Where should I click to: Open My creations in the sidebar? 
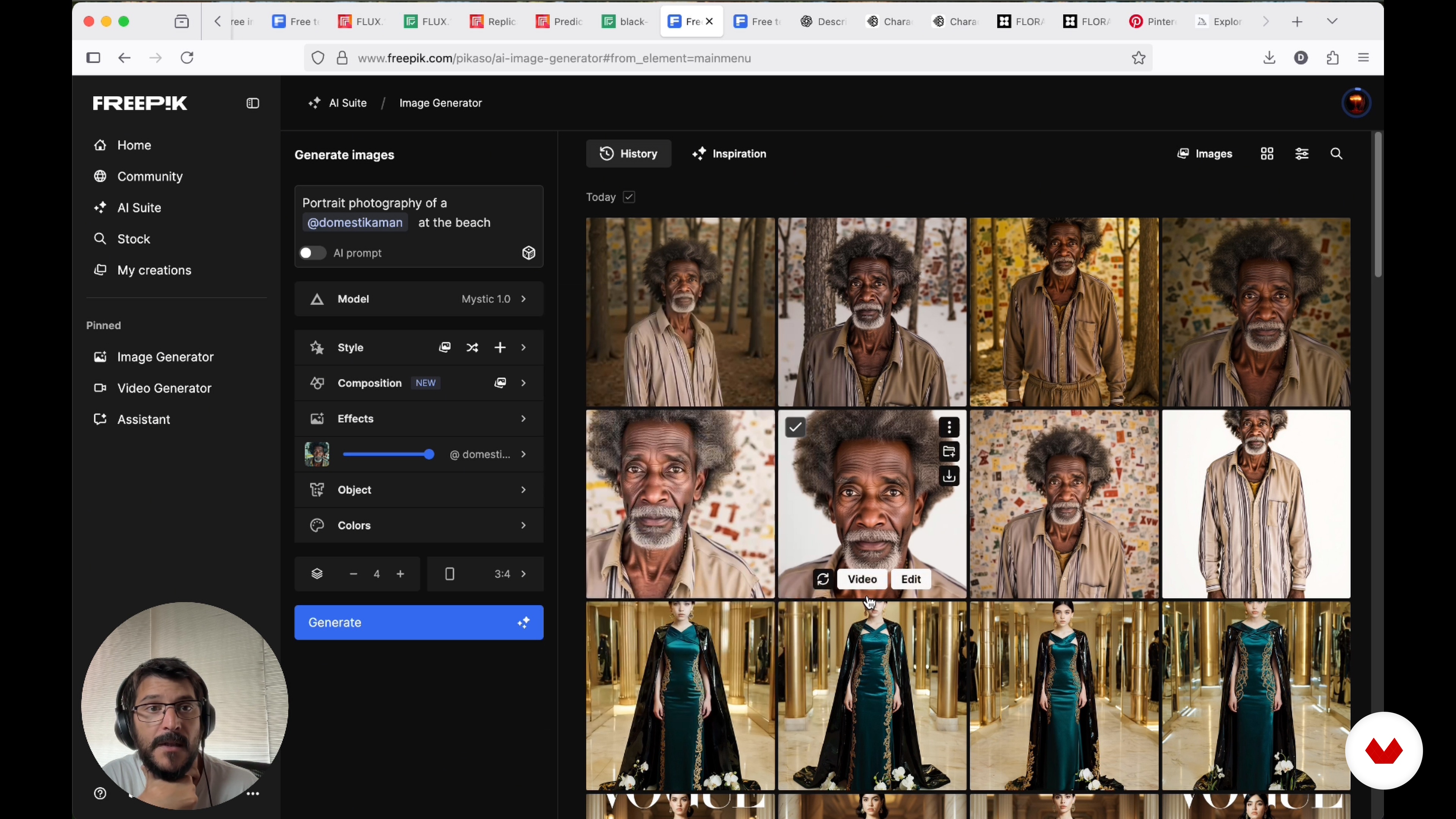143,270
